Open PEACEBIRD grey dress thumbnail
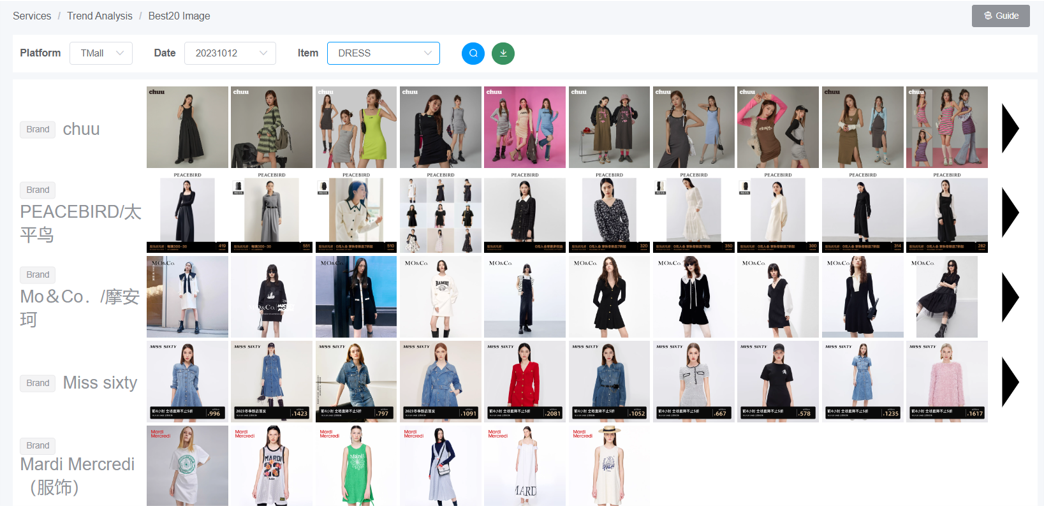Screen dimensions: 1044x506 [272, 212]
